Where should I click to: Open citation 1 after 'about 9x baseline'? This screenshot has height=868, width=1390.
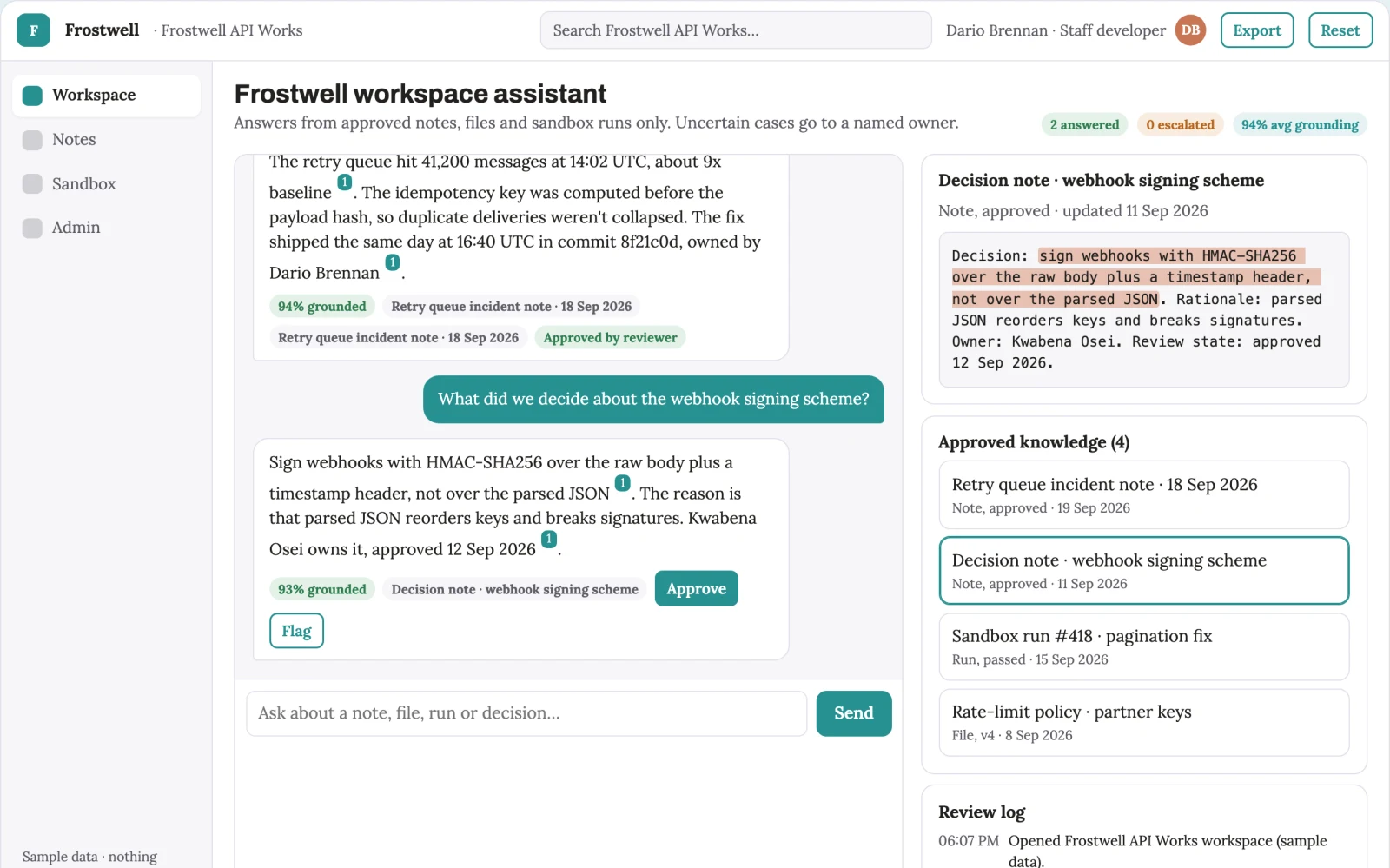[x=344, y=182]
